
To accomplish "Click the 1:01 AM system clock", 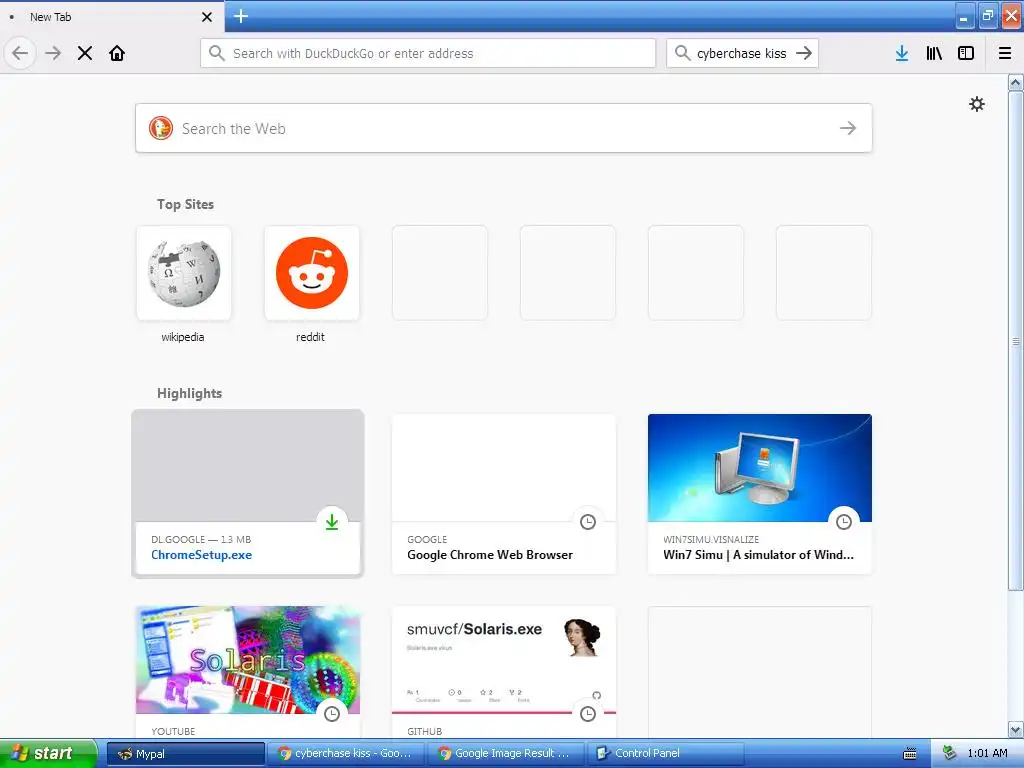I will pos(987,753).
